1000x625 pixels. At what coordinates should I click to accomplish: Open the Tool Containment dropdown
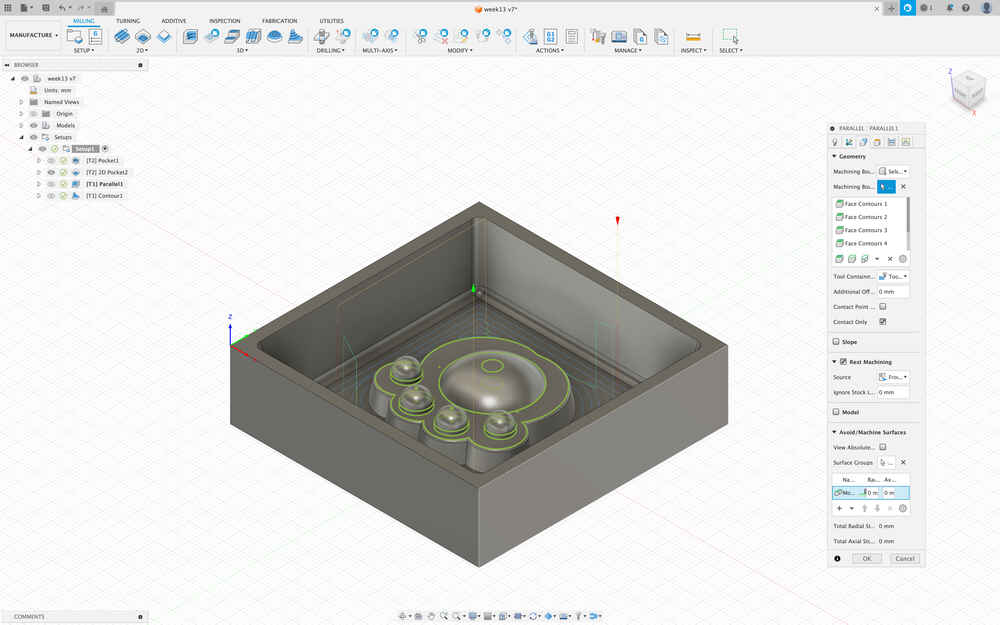click(893, 276)
